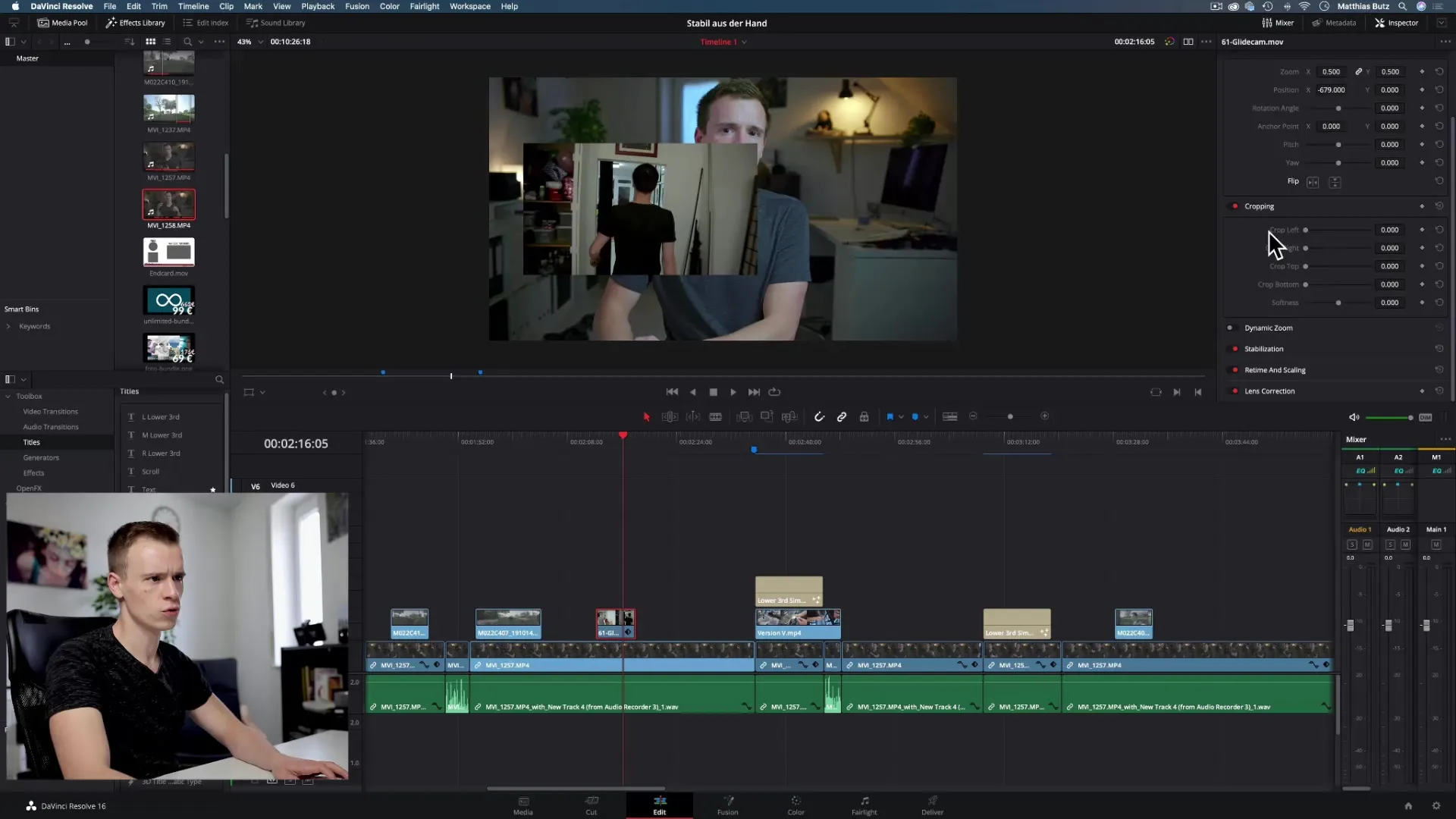1456x819 pixels.
Task: Open the Edit Index panel
Action: coord(206,23)
